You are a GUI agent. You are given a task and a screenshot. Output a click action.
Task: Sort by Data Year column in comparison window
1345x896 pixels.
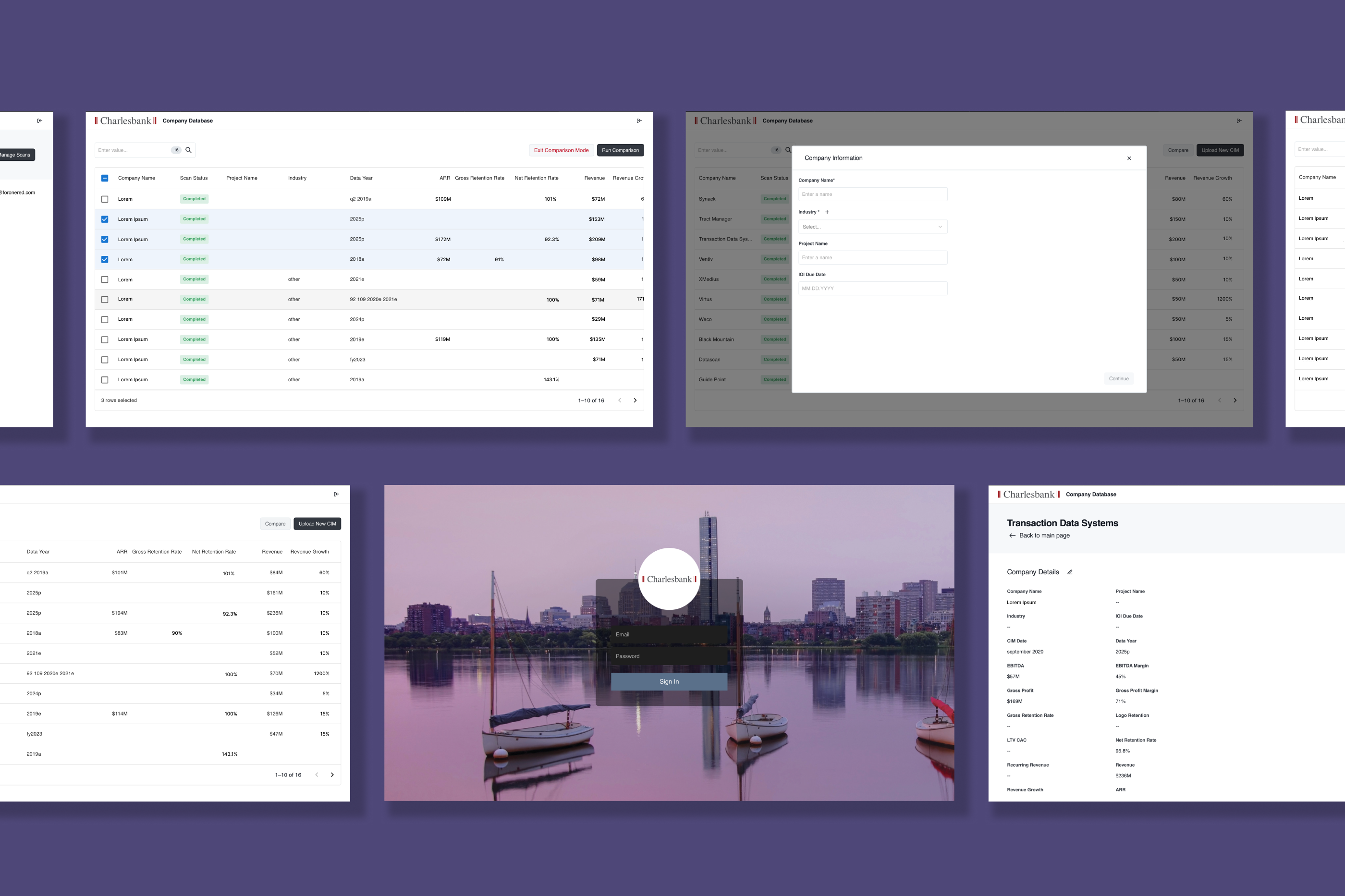[x=361, y=178]
